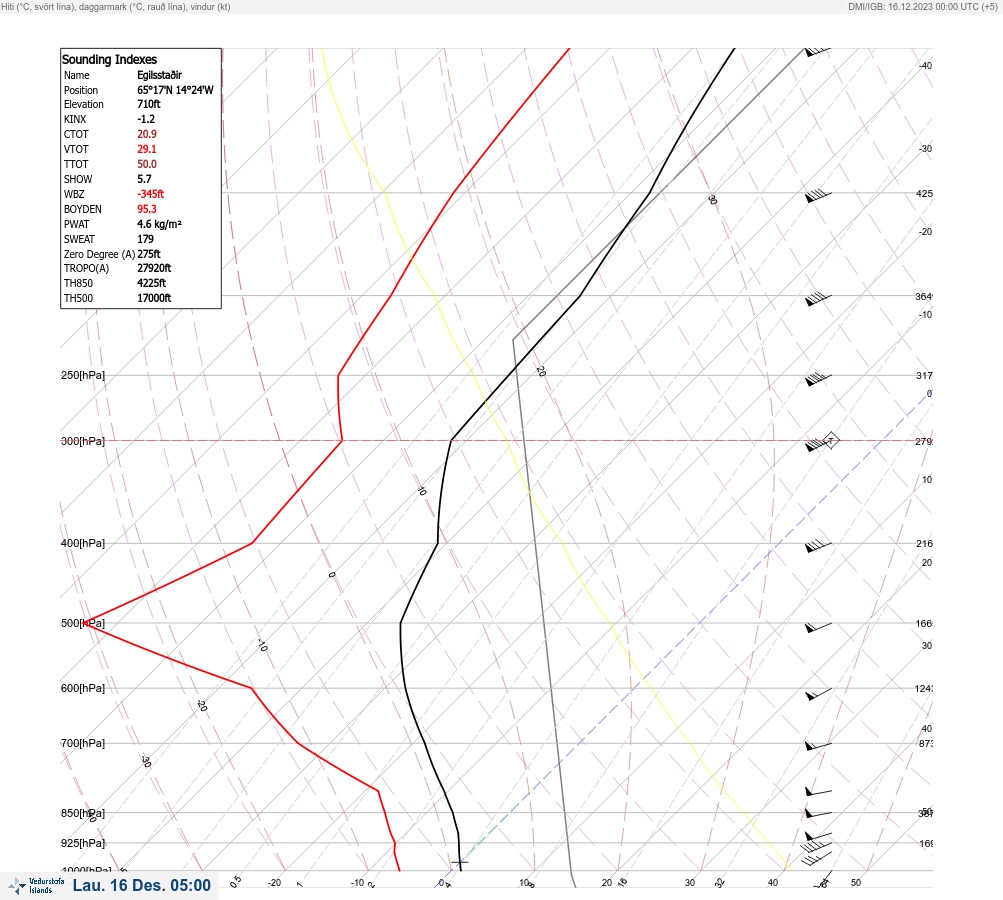This screenshot has height=900, width=1003.
Task: Click the TTOT value '50.0'
Action: pyautogui.click(x=146, y=164)
